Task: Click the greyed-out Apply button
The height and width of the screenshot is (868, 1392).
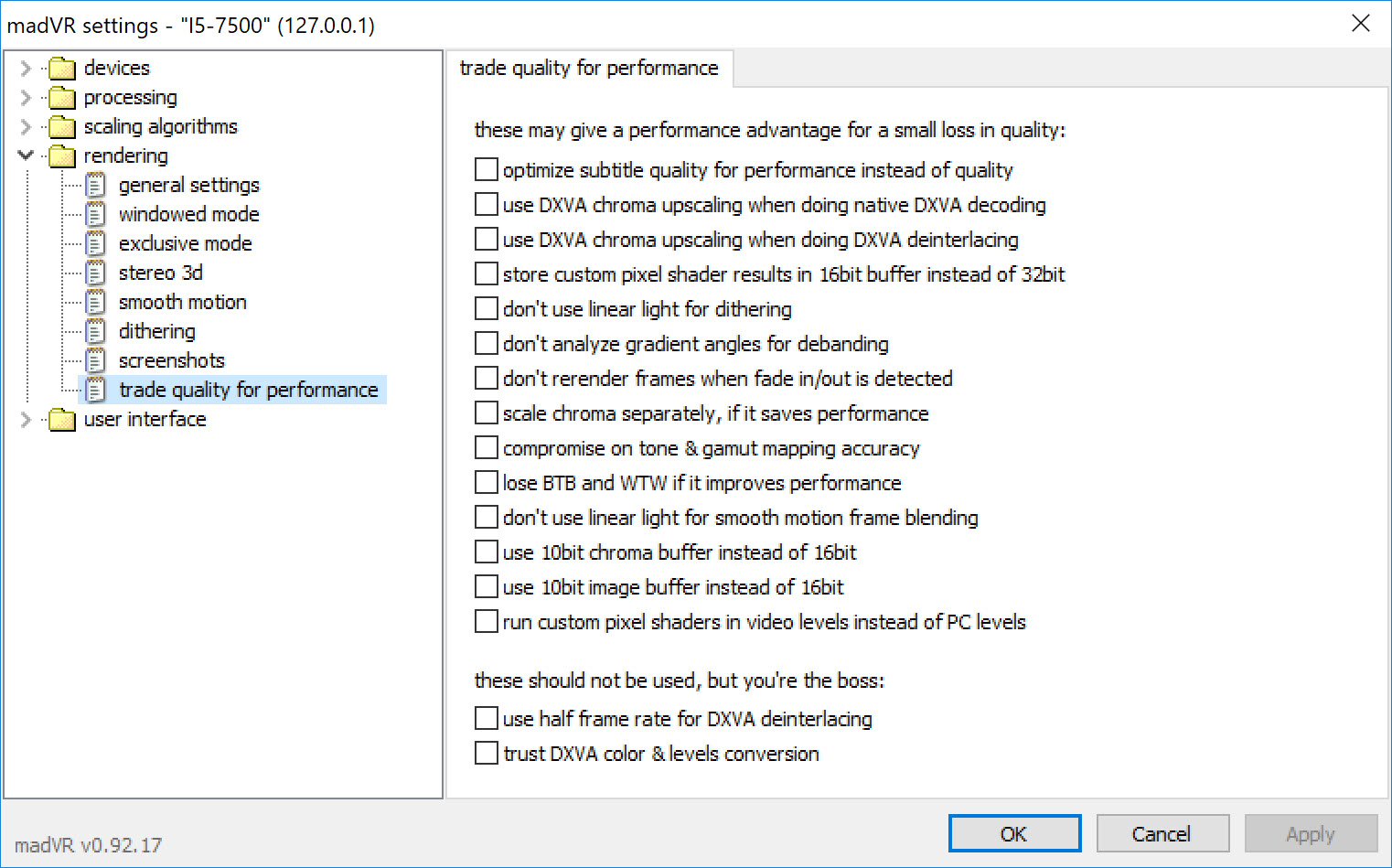Action: click(x=1311, y=833)
